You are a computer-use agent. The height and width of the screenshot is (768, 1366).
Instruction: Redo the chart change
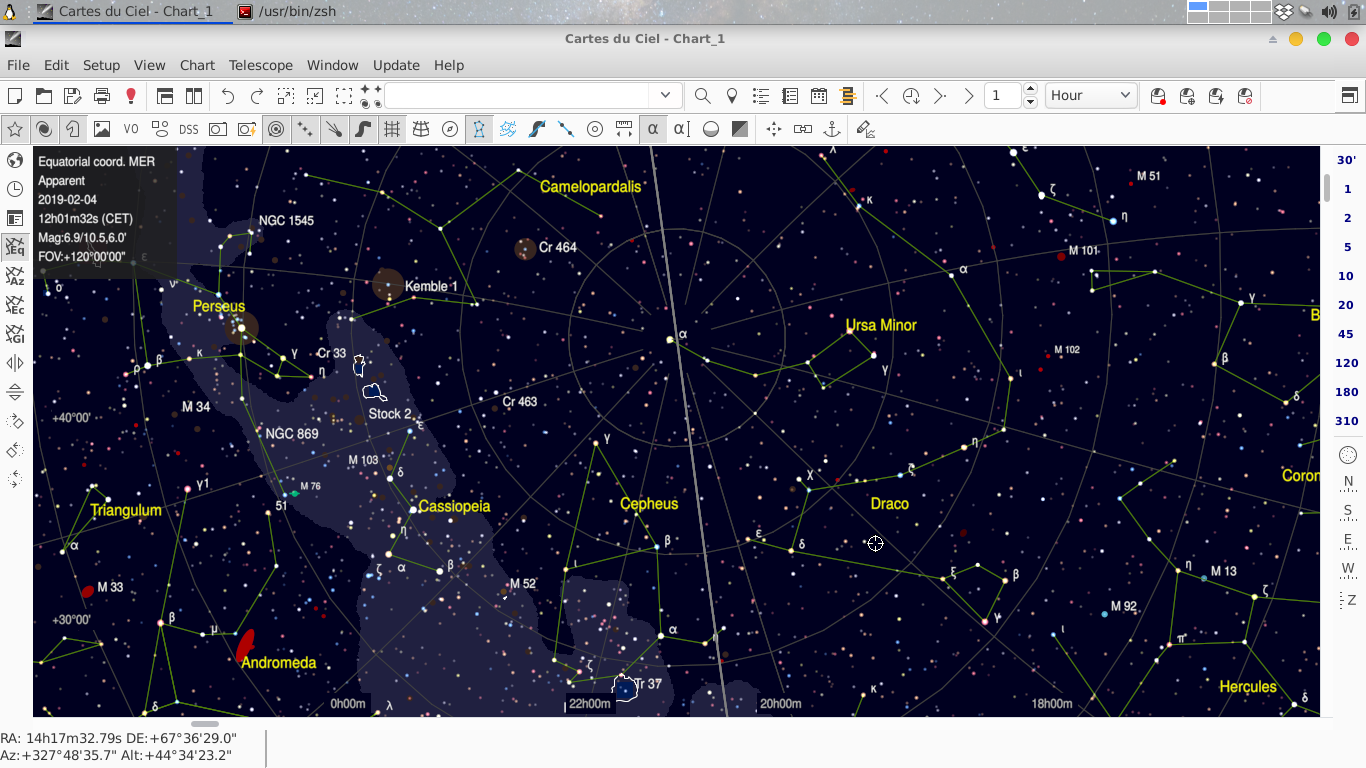pos(257,96)
